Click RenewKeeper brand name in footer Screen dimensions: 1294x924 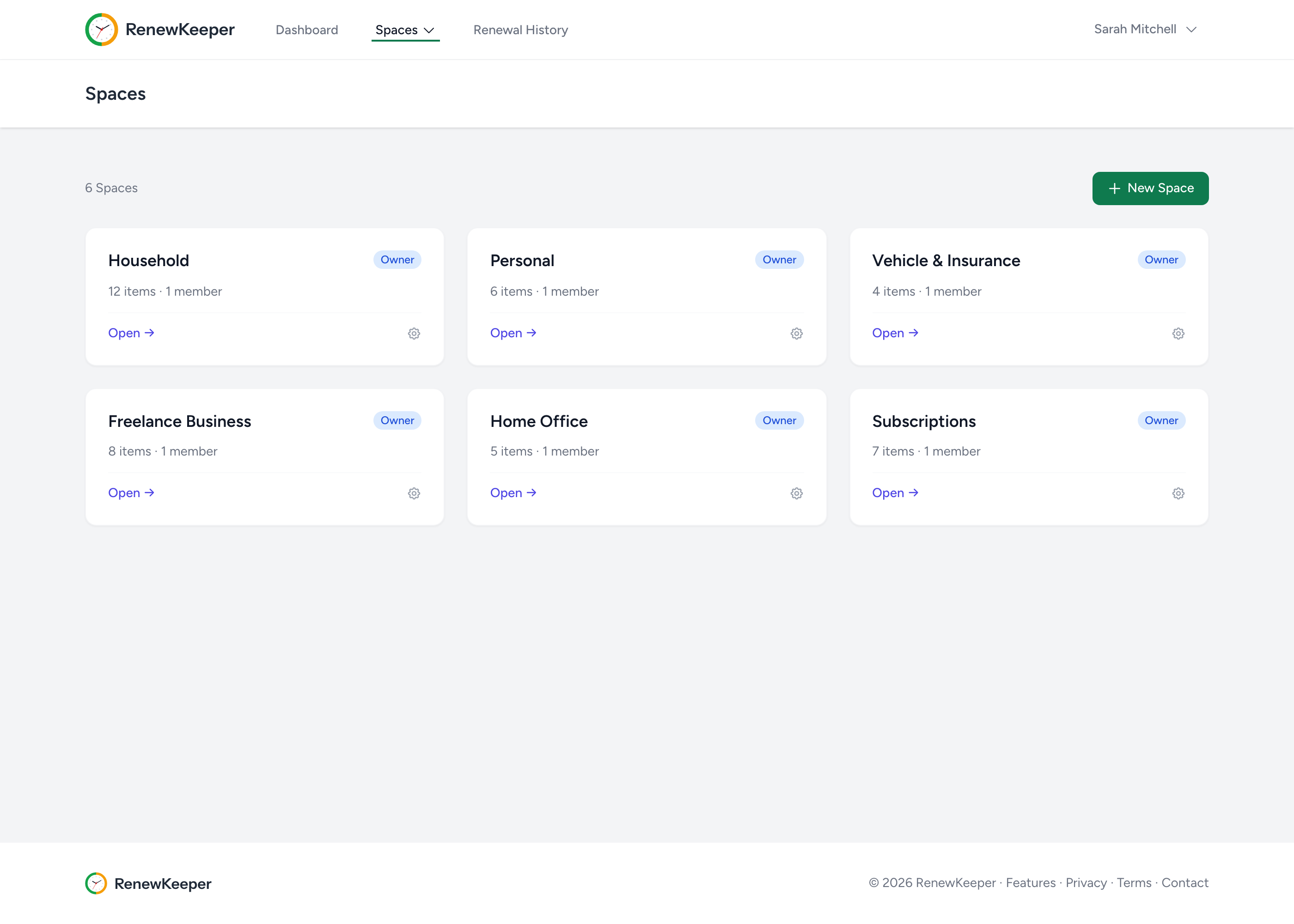tap(163, 884)
